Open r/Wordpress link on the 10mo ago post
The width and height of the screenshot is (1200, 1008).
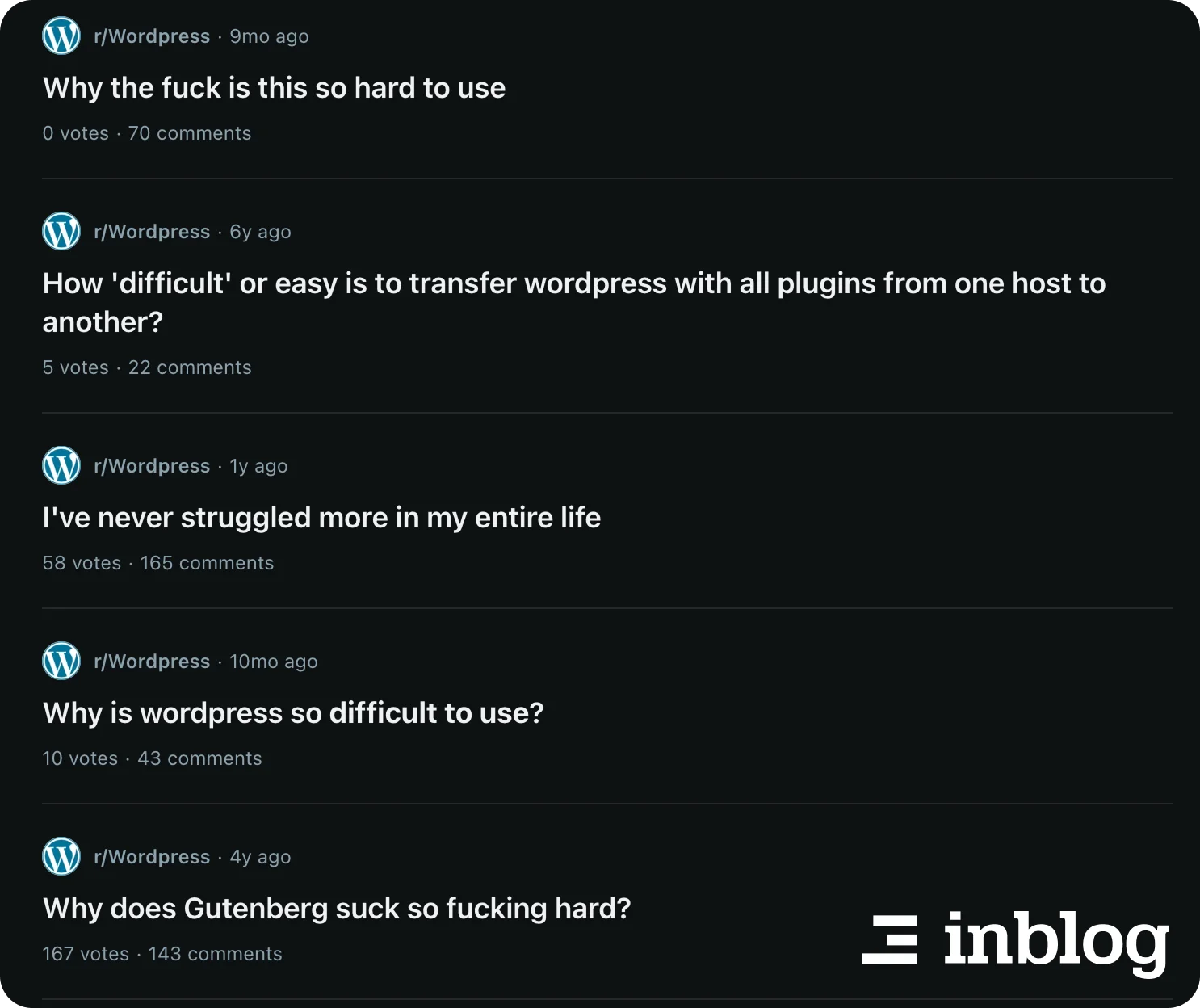152,661
